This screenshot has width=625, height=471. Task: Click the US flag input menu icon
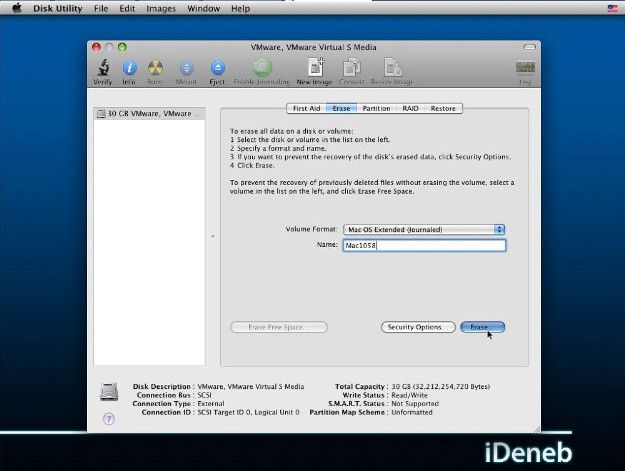pyautogui.click(x=612, y=8)
